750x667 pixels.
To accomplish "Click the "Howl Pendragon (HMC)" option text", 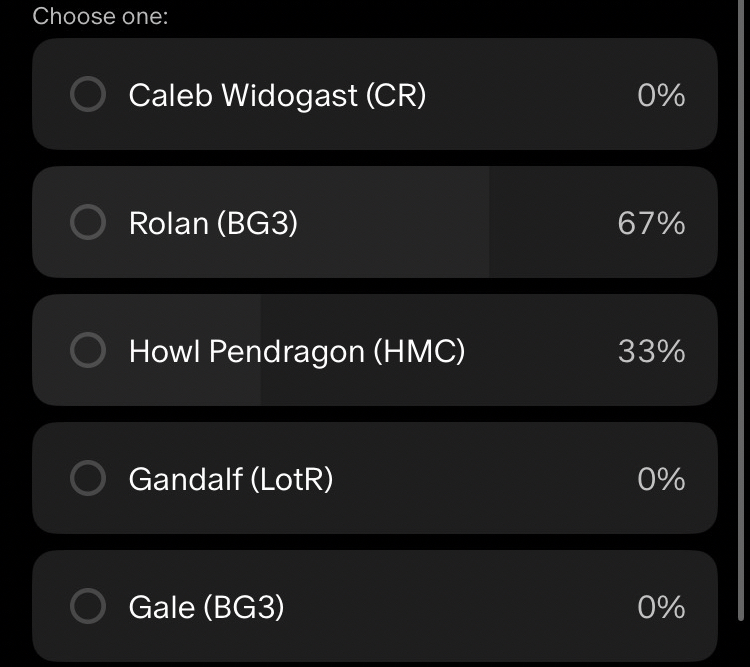I will (x=297, y=350).
